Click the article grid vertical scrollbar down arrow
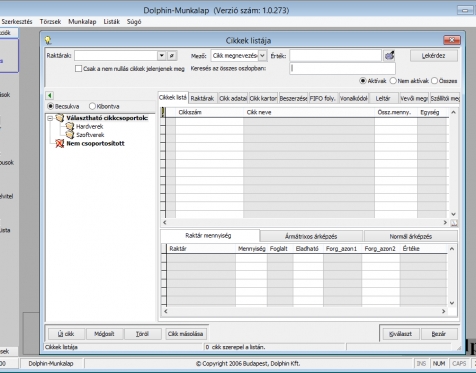The image size is (476, 373). click(453, 214)
